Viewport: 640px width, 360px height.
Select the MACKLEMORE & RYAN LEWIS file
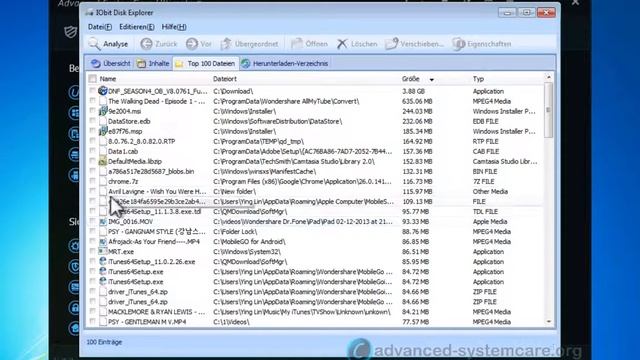pos(157,312)
